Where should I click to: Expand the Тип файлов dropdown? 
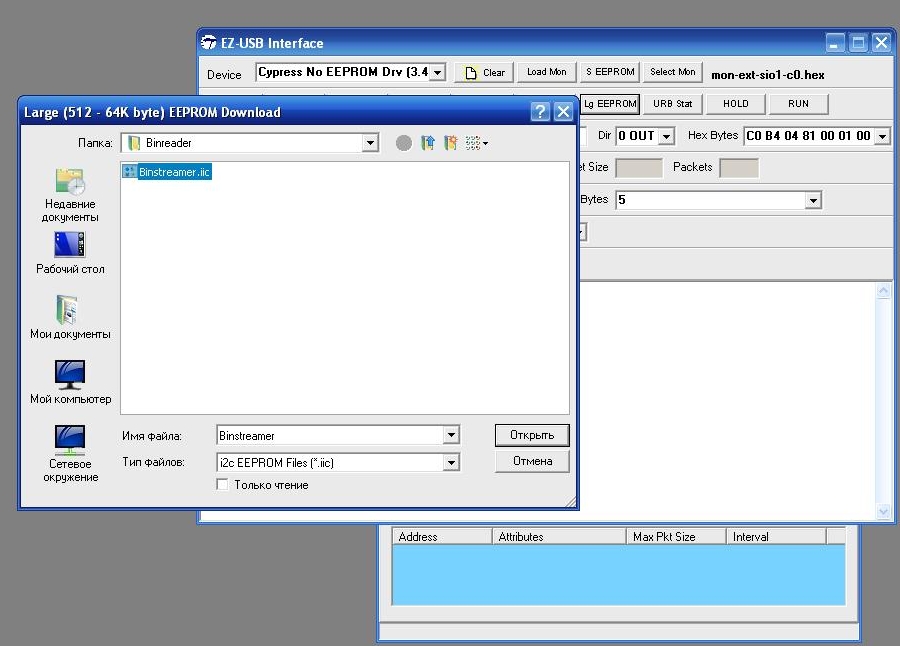coord(451,462)
